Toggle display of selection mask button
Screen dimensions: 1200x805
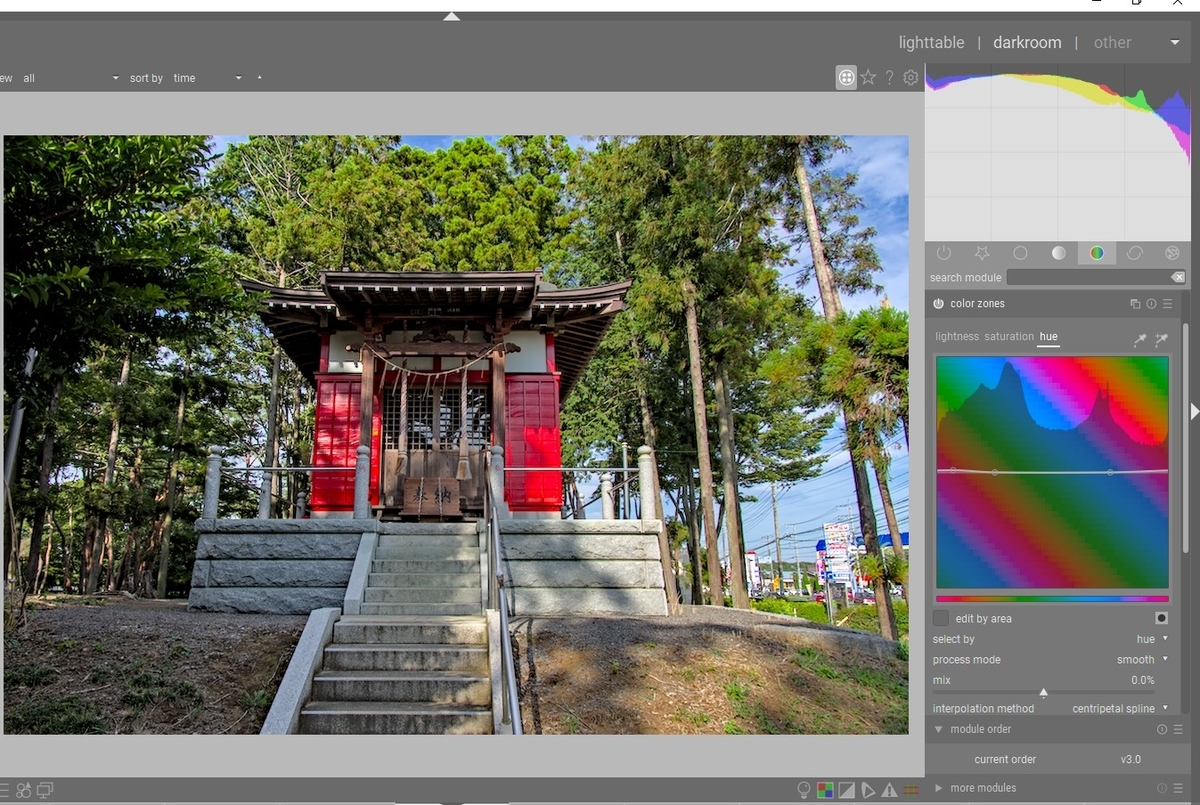pyautogui.click(x=1161, y=618)
